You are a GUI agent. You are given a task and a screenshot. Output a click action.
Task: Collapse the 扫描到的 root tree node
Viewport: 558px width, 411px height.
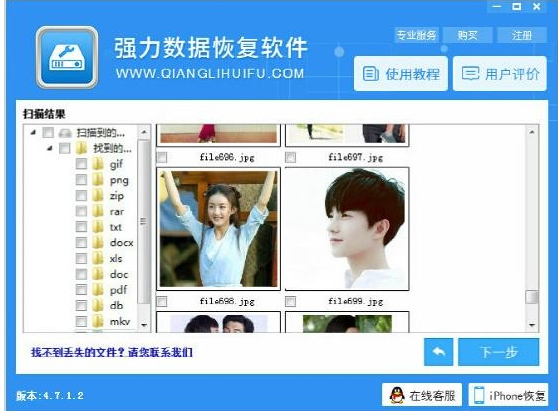[33, 132]
